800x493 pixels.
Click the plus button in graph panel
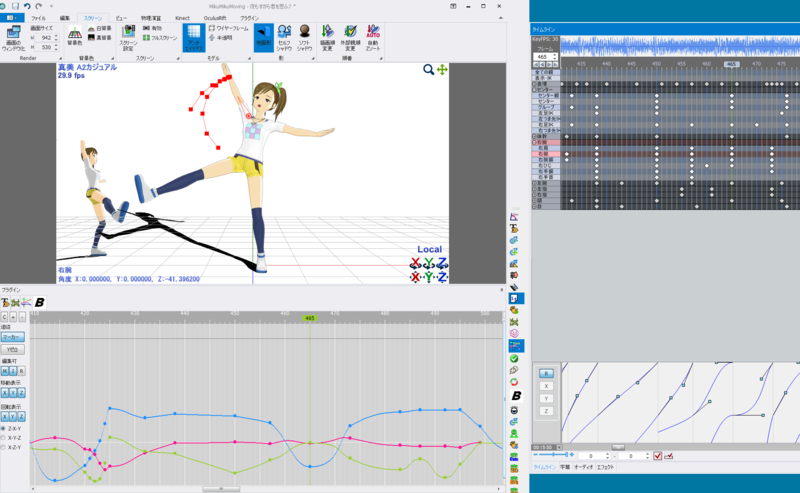click(13, 317)
